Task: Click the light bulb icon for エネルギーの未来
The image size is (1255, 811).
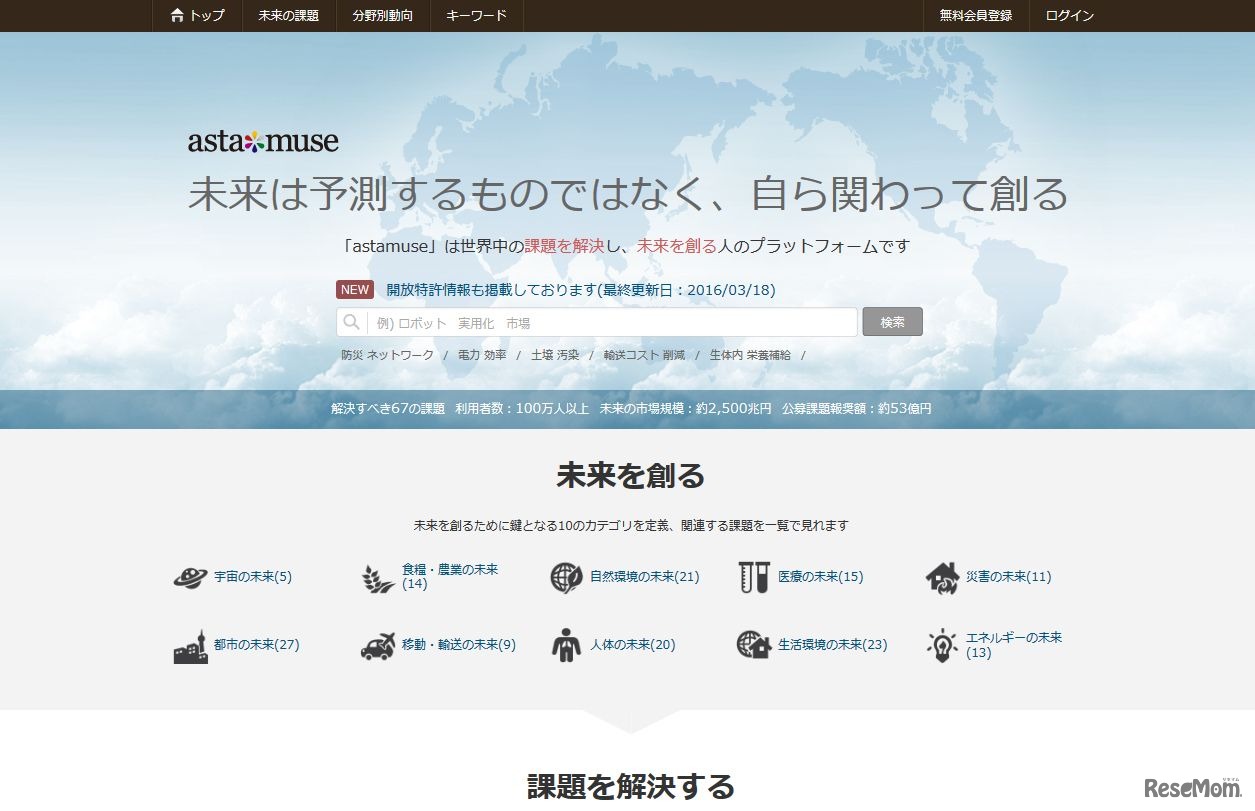Action: (942, 646)
